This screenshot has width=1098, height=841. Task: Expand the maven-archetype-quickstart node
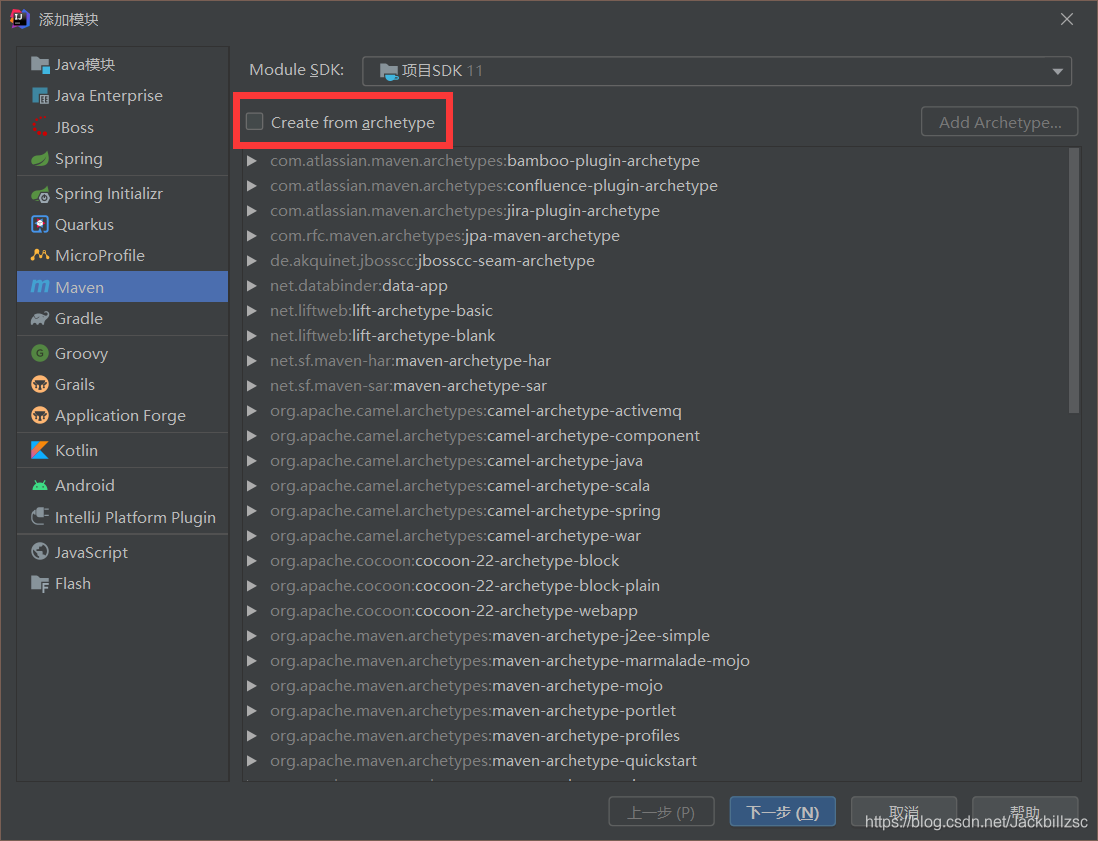[252, 761]
